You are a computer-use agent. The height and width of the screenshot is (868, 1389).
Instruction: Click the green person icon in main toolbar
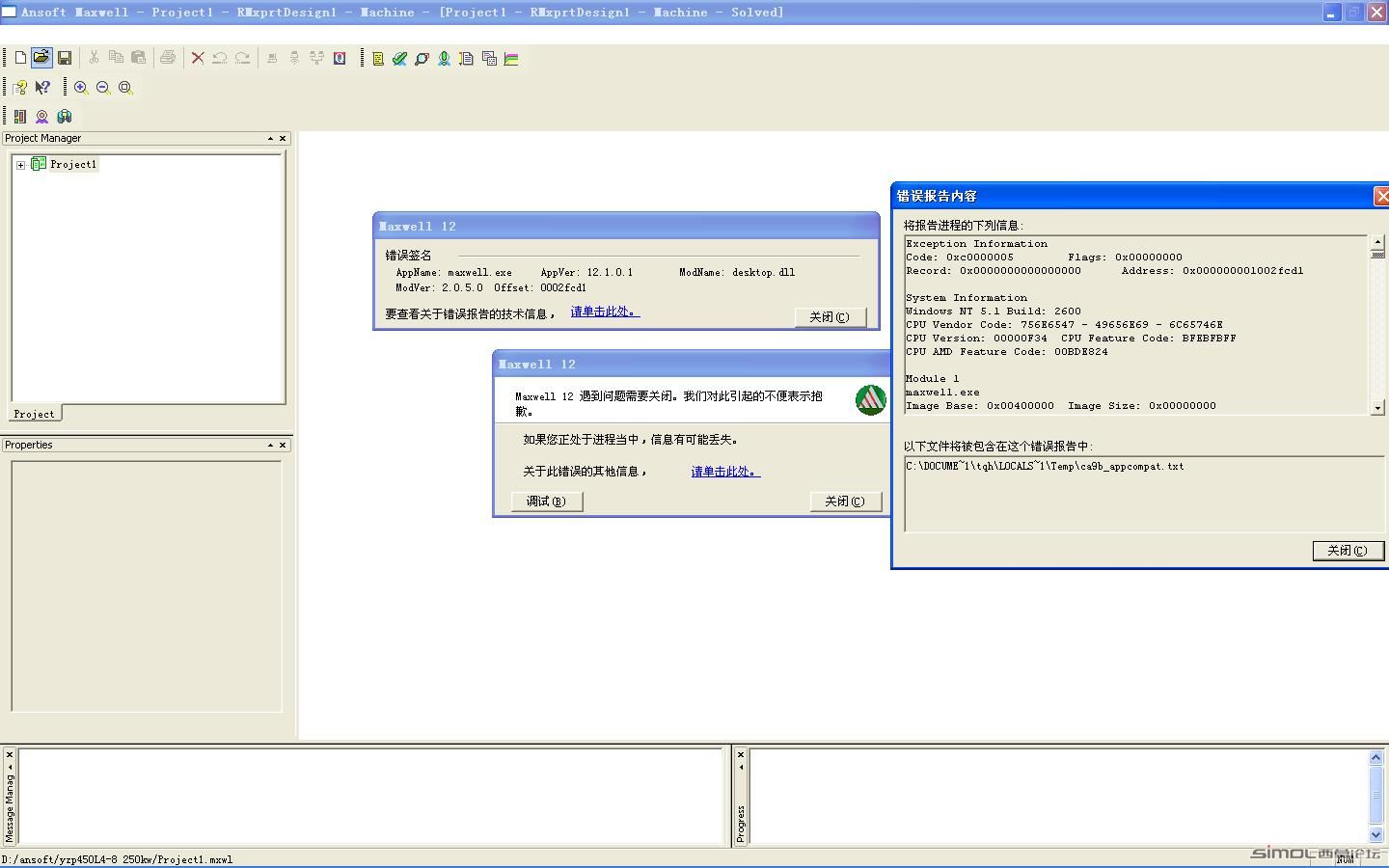point(444,59)
